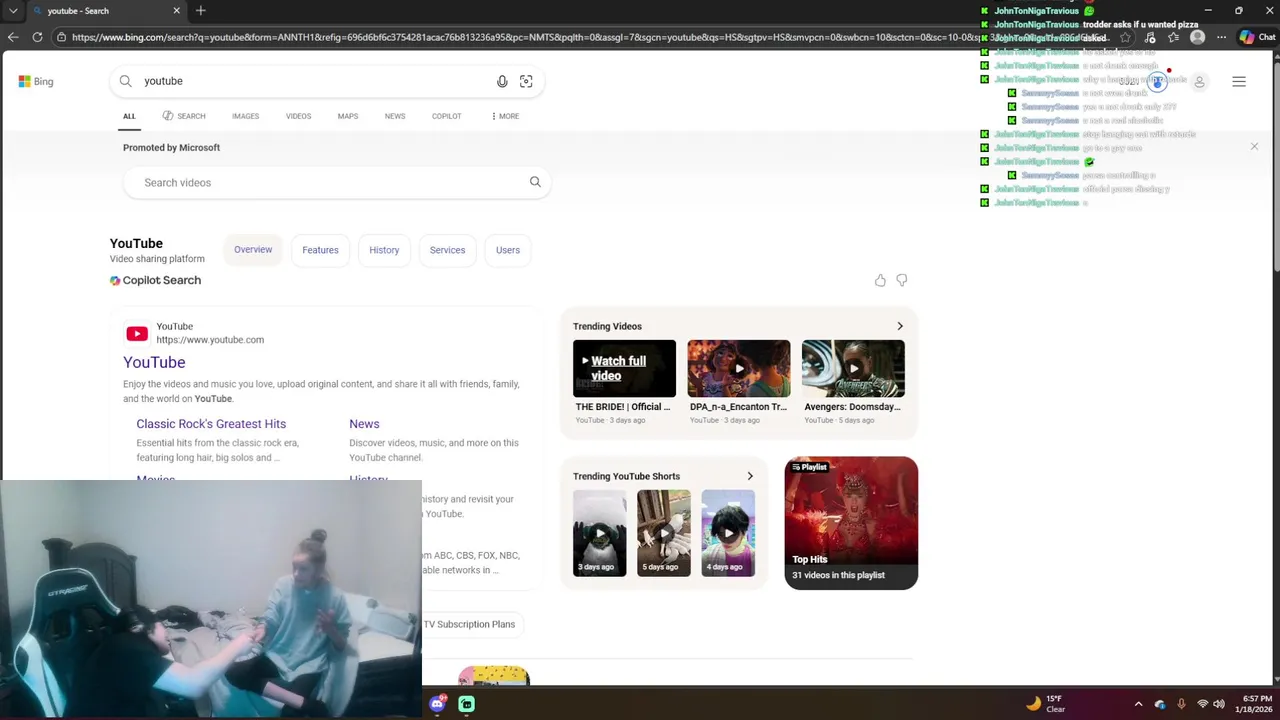This screenshot has width=1280, height=720.
Task: Switch to the COPILOT tab
Action: click(447, 116)
